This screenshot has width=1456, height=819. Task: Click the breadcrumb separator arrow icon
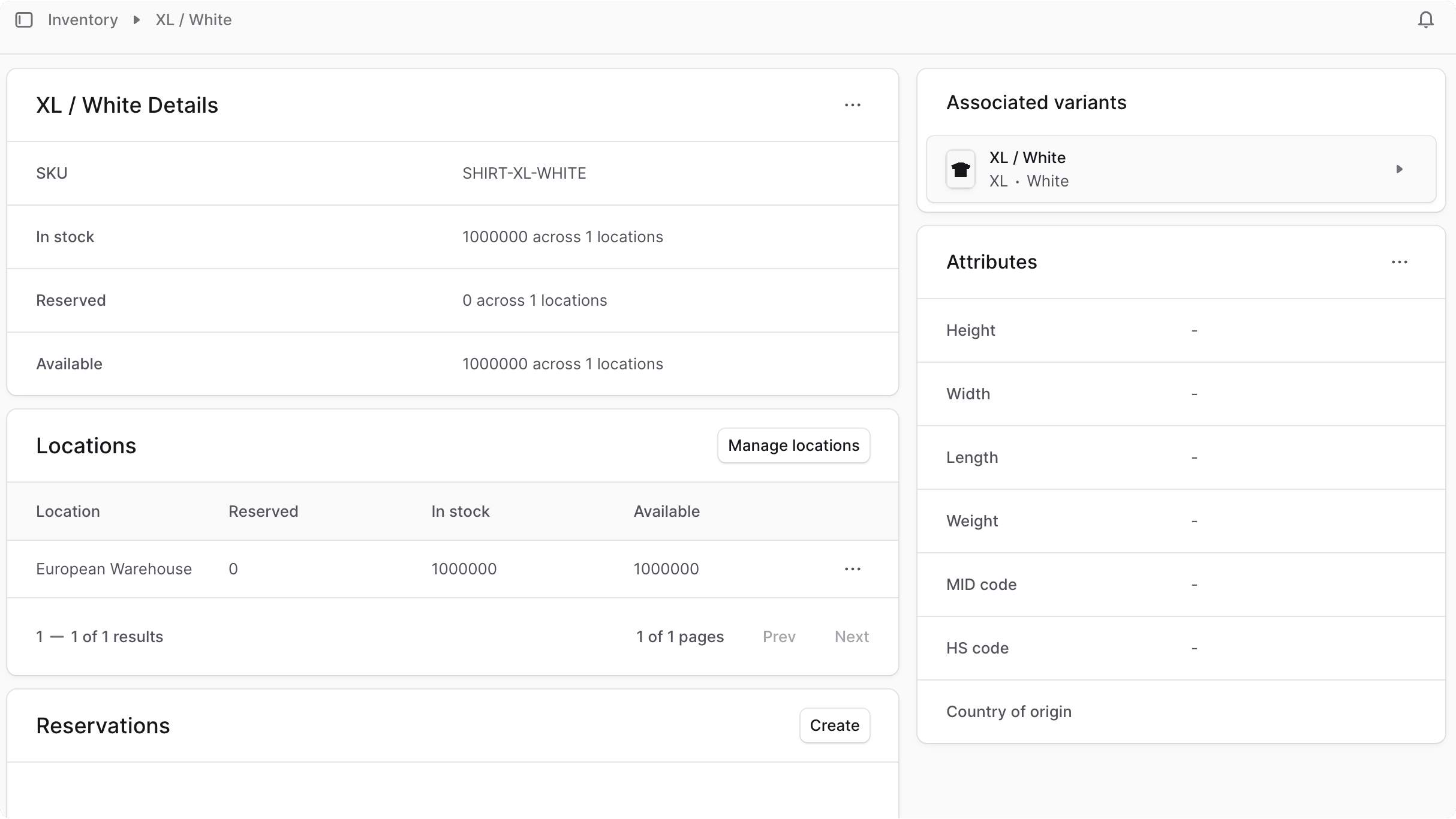[136, 19]
